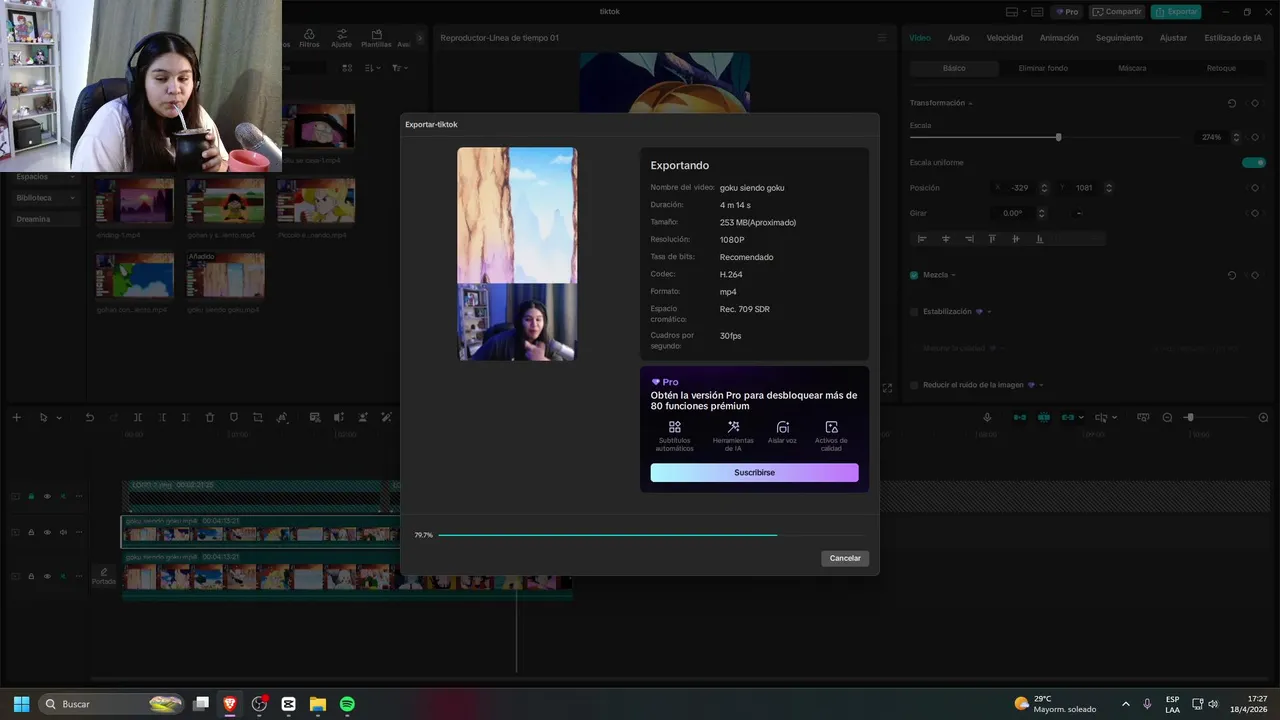Cancel the export in progress
Screen dimensions: 1280x720
[x=845, y=558]
